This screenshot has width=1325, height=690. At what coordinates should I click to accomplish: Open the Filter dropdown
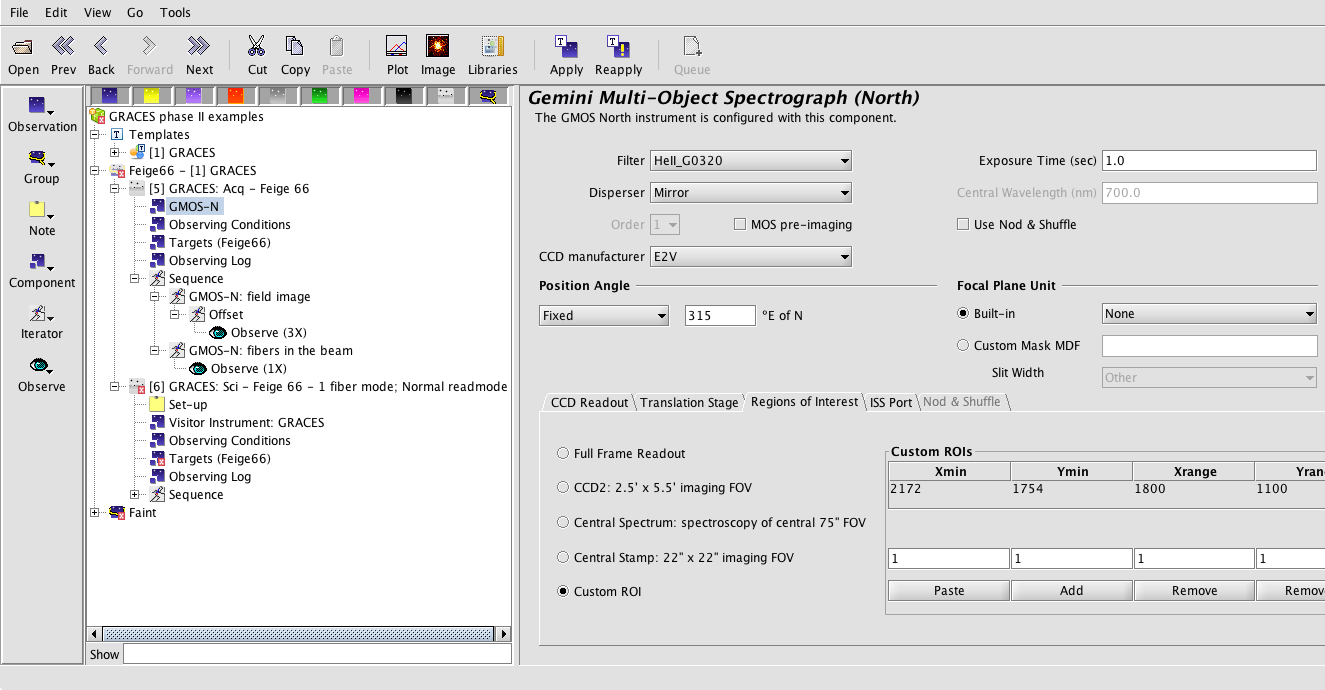(x=750, y=160)
